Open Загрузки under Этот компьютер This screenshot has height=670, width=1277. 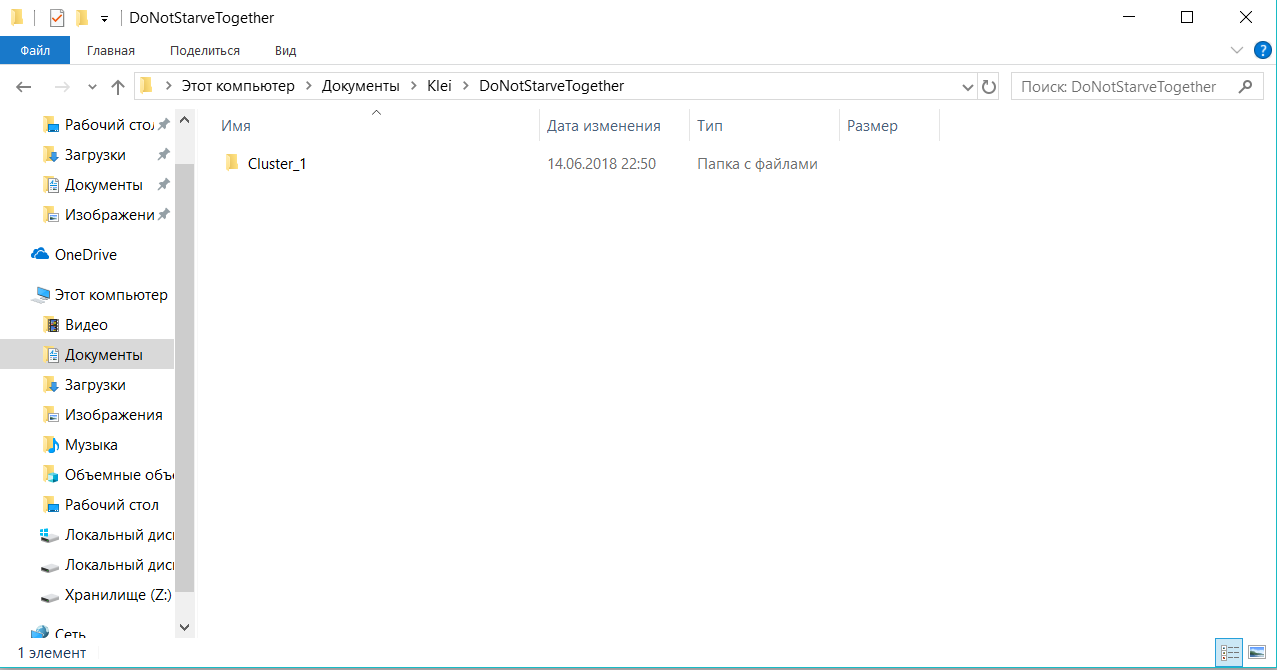pos(95,385)
